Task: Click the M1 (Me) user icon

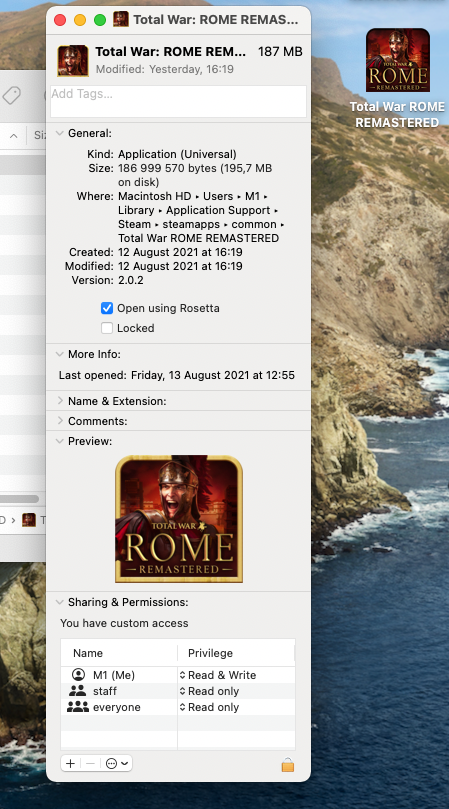Action: tap(78, 674)
